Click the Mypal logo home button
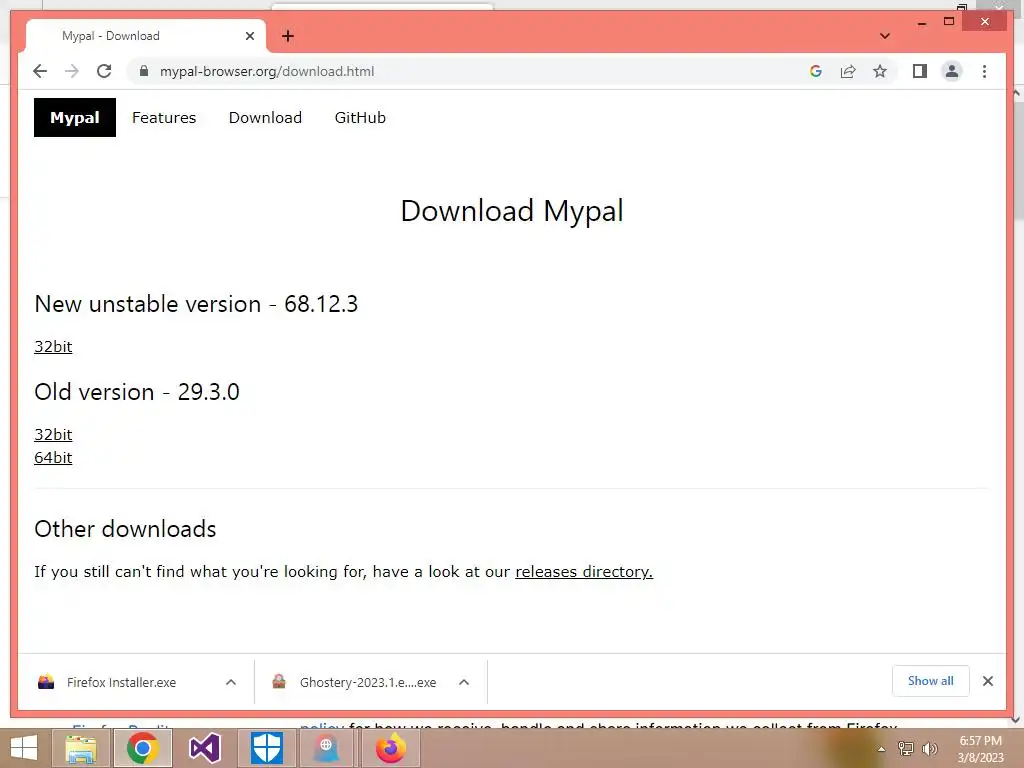Screen dimensions: 1024x768 click(75, 118)
